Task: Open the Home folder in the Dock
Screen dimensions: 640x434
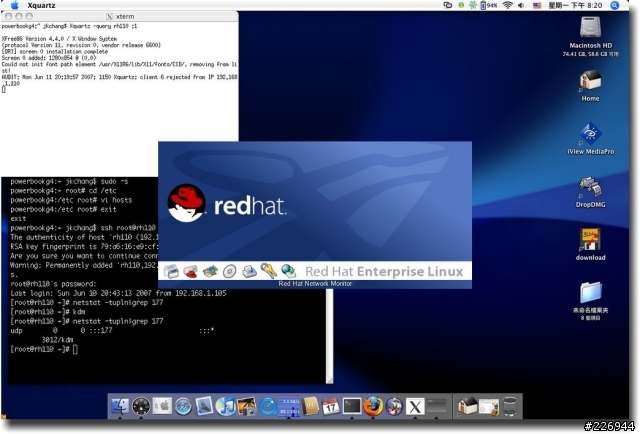Action: [467, 406]
